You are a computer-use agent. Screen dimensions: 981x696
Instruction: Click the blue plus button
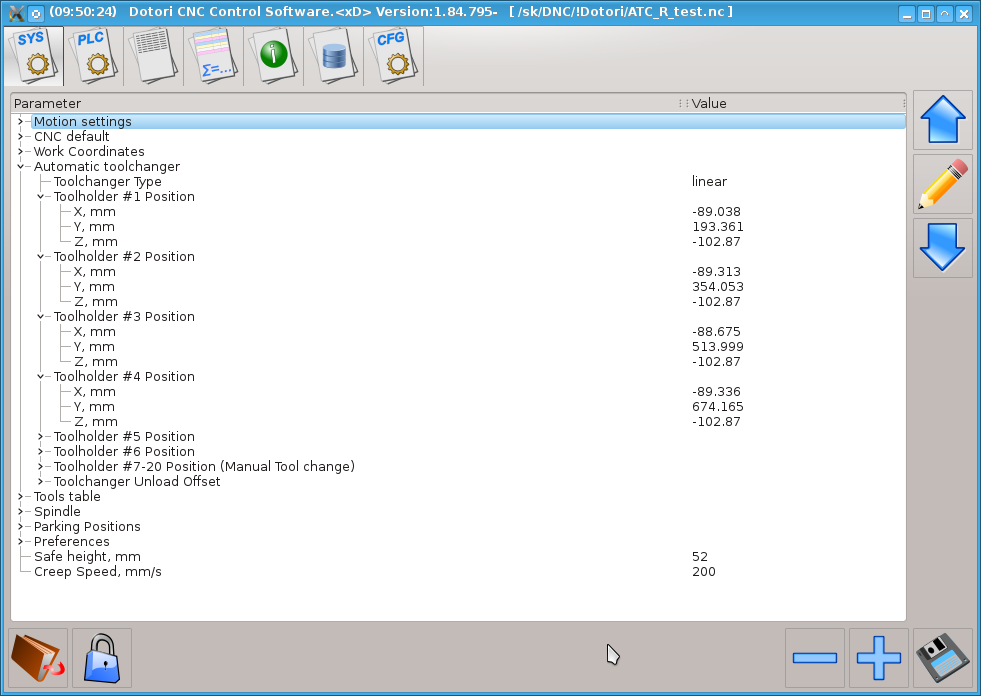(x=879, y=658)
